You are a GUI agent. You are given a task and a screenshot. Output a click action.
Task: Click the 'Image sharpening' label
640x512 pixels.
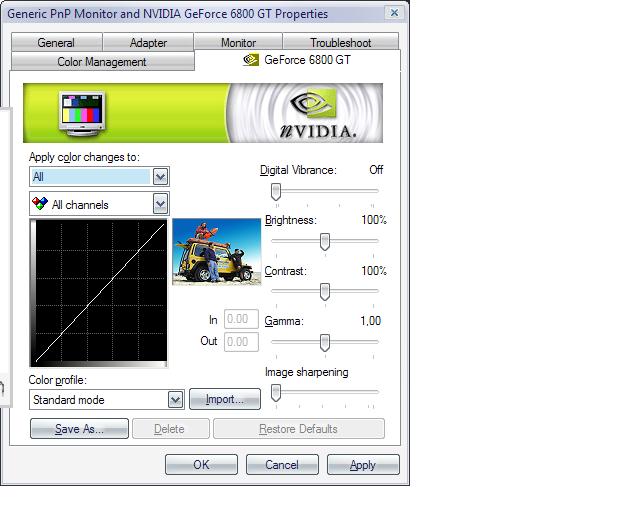307,372
